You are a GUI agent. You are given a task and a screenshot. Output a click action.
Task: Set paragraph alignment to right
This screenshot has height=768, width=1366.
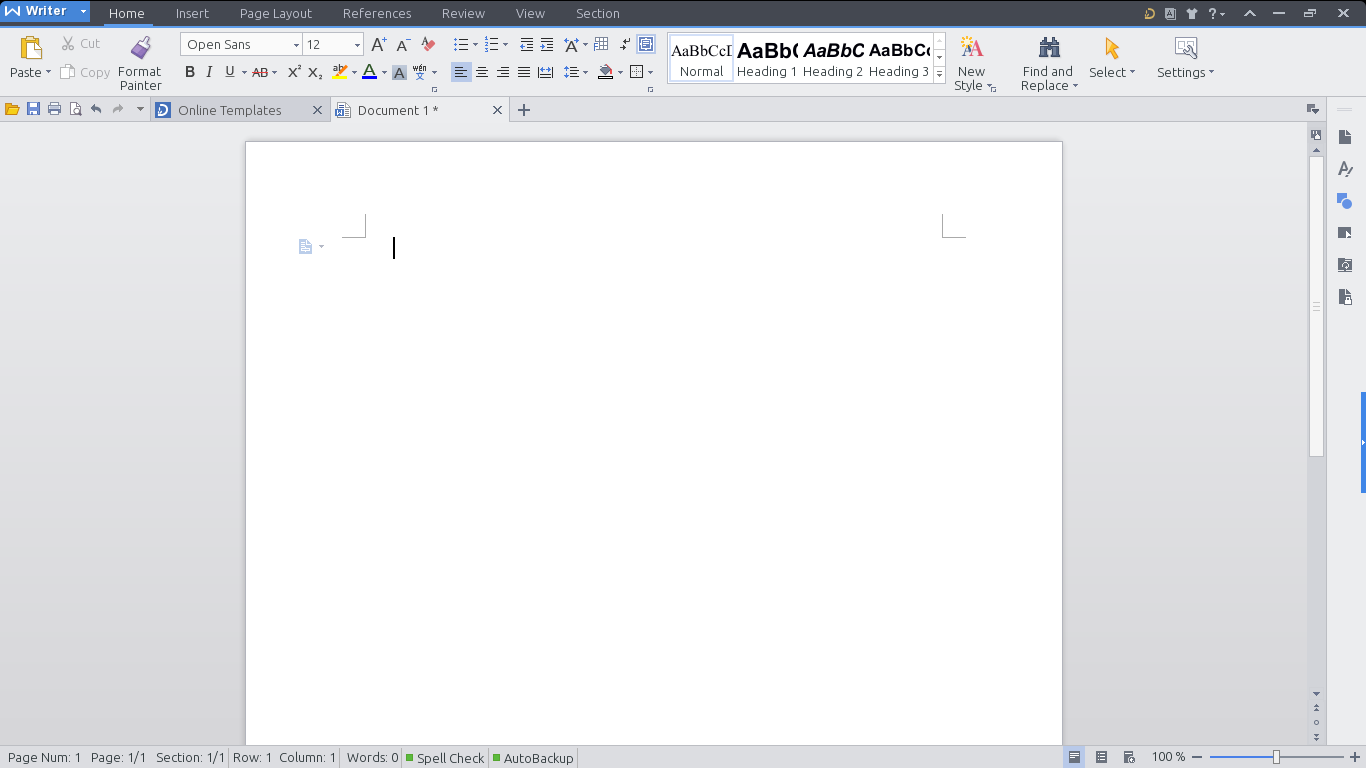[503, 72]
